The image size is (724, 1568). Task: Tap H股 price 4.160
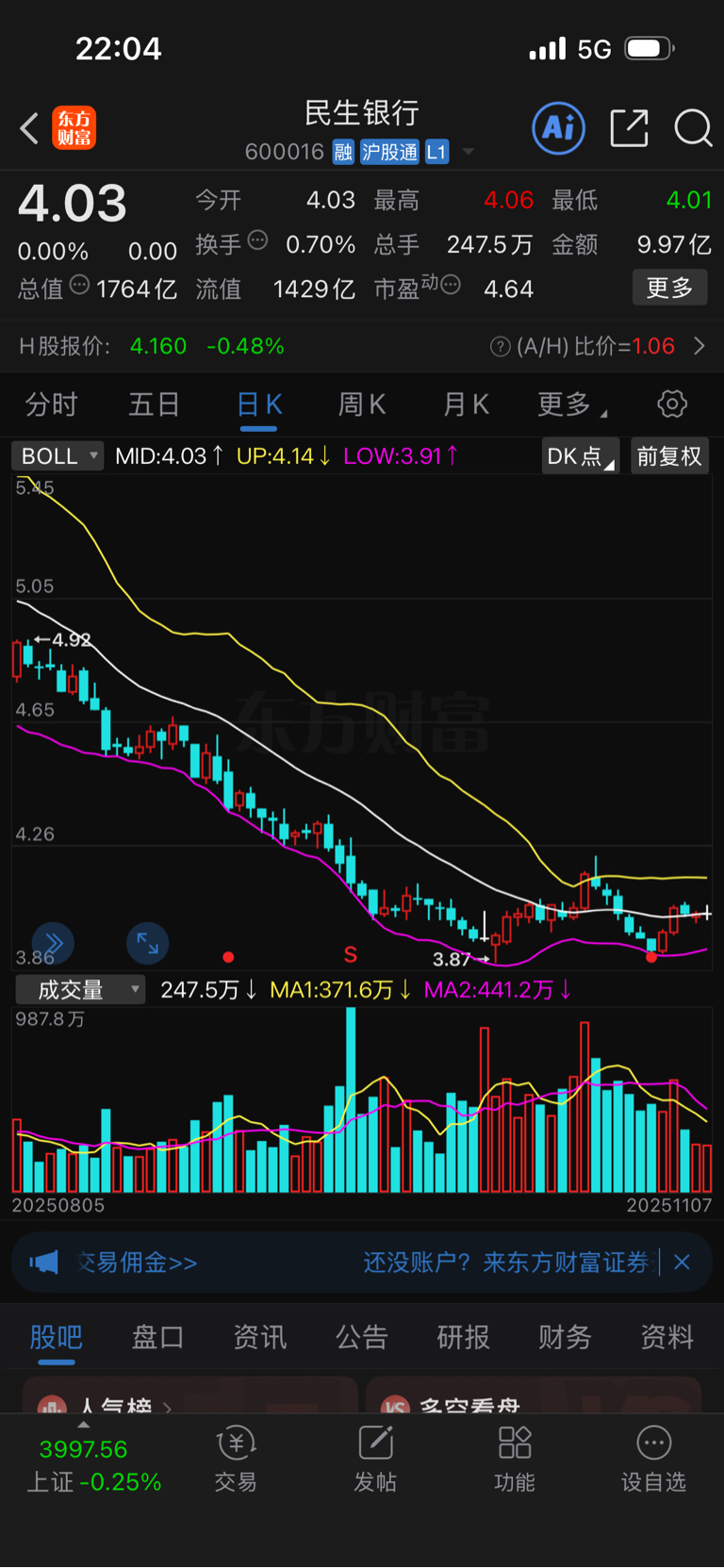pos(158,346)
